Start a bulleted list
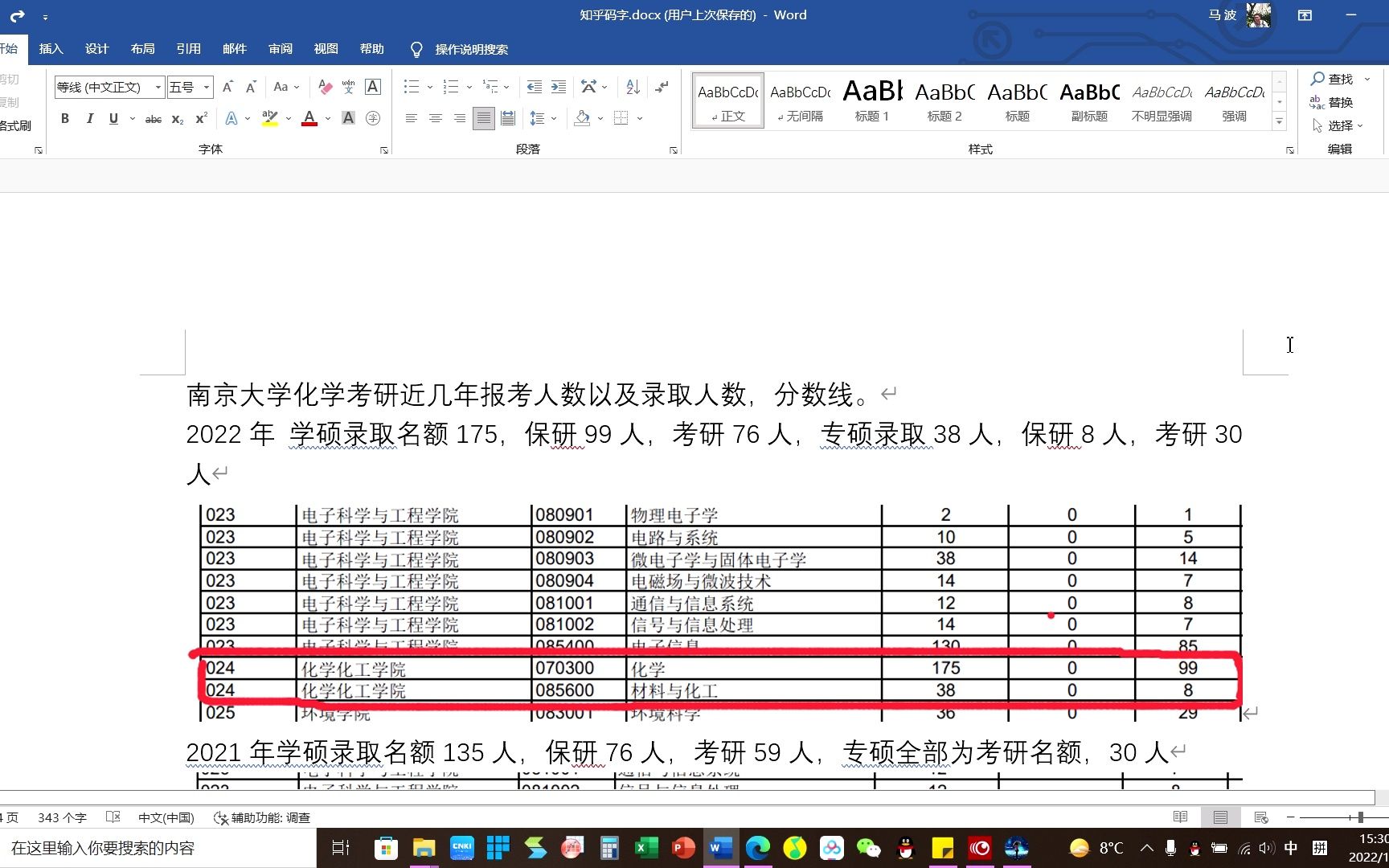The width and height of the screenshot is (1389, 868). coord(412,87)
